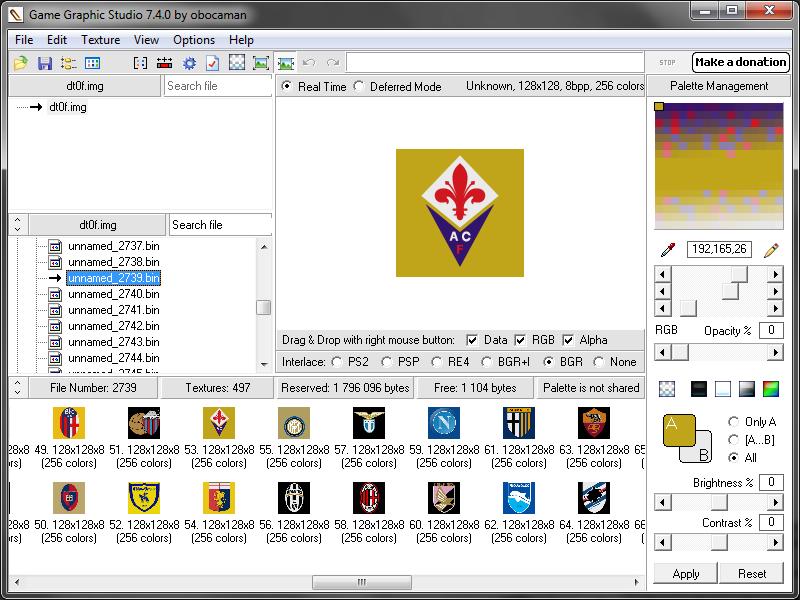Pick the eyedropper color picker tool
Image resolution: width=800 pixels, height=600 pixels.
click(x=668, y=249)
